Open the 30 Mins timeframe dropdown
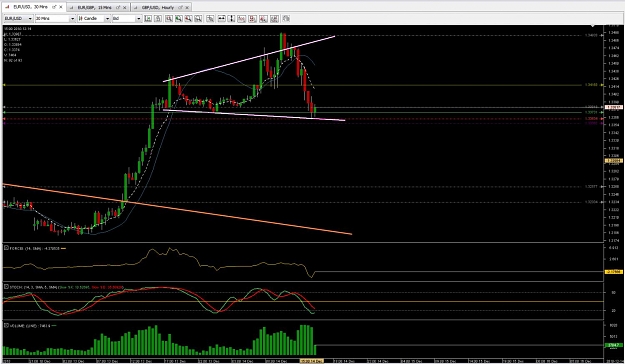This screenshot has height=364, width=625. point(55,18)
